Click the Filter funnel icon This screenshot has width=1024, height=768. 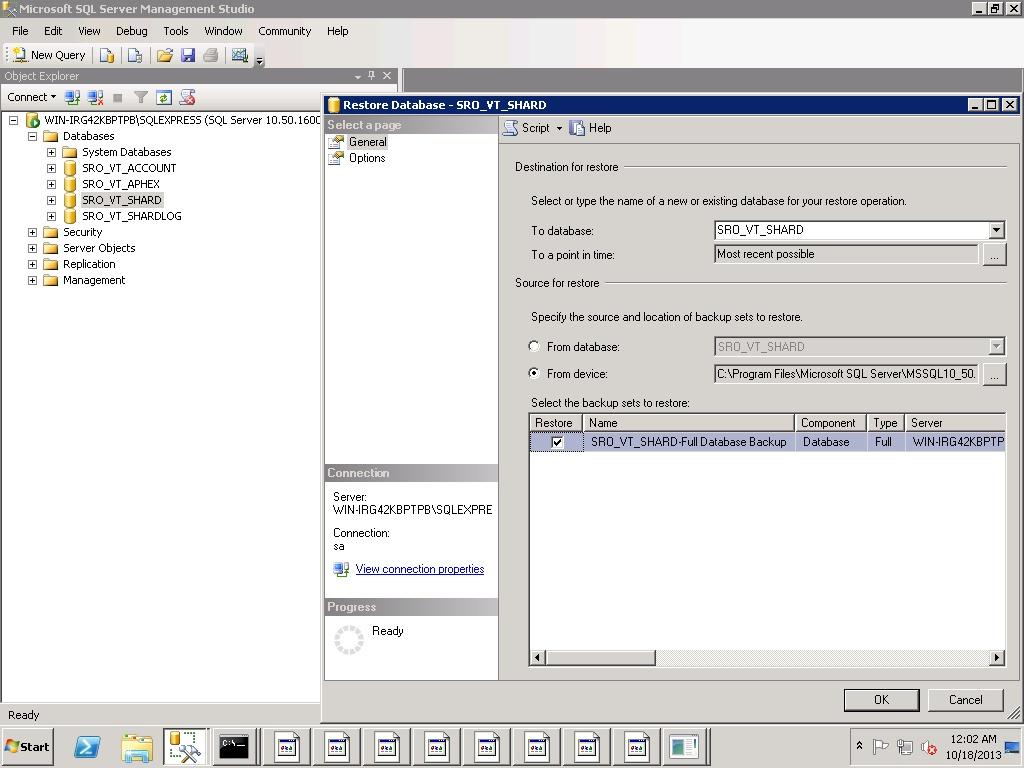tap(140, 97)
